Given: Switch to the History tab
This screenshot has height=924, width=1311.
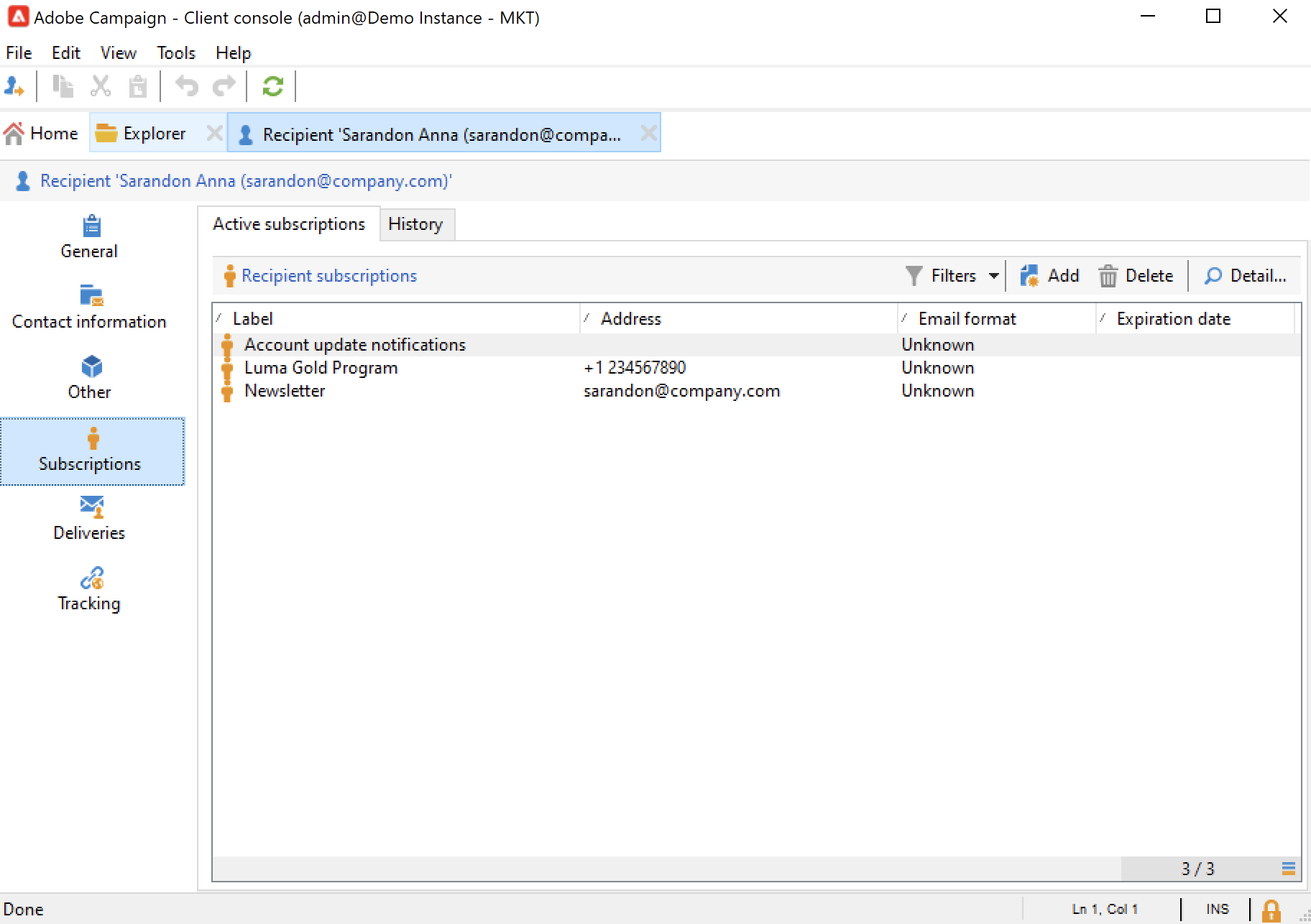Looking at the screenshot, I should pos(416,224).
